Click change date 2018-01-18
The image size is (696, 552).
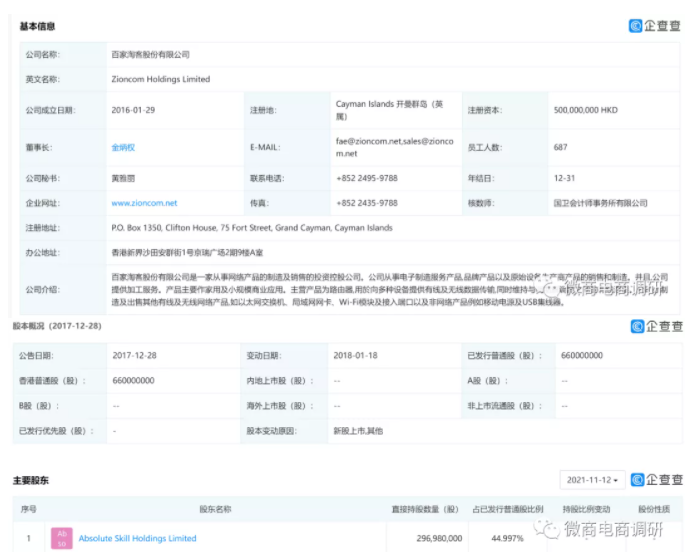355,355
